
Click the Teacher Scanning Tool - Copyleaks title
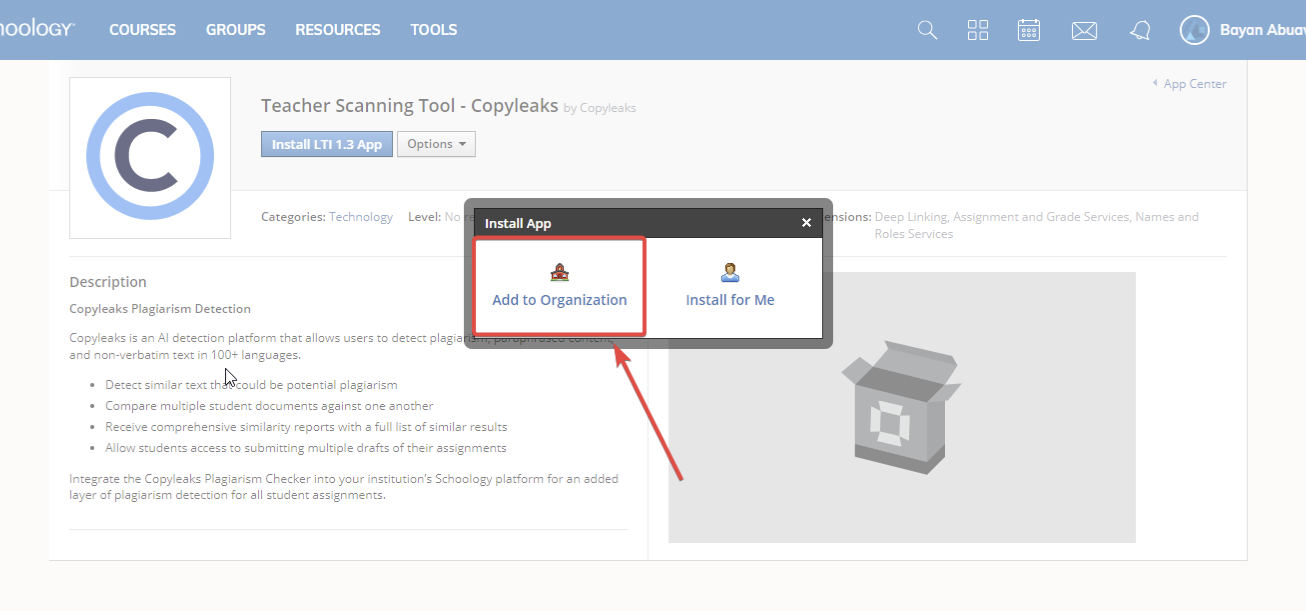coord(410,105)
